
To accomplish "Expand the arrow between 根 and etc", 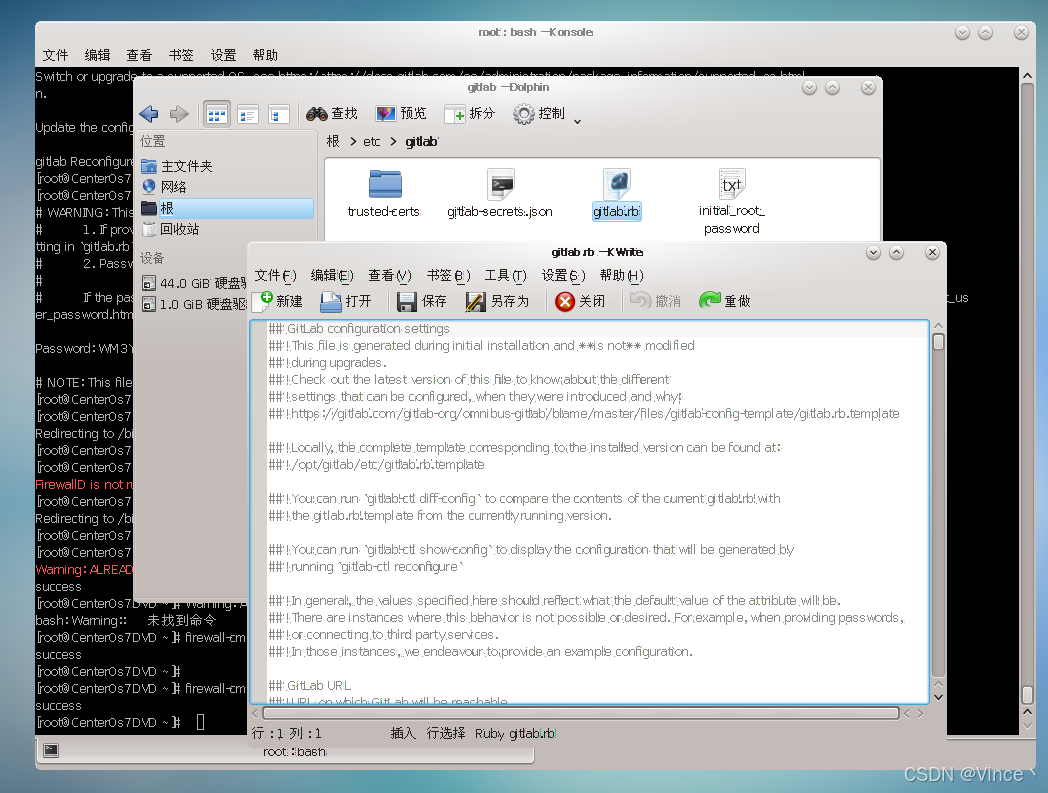I will tap(353, 142).
